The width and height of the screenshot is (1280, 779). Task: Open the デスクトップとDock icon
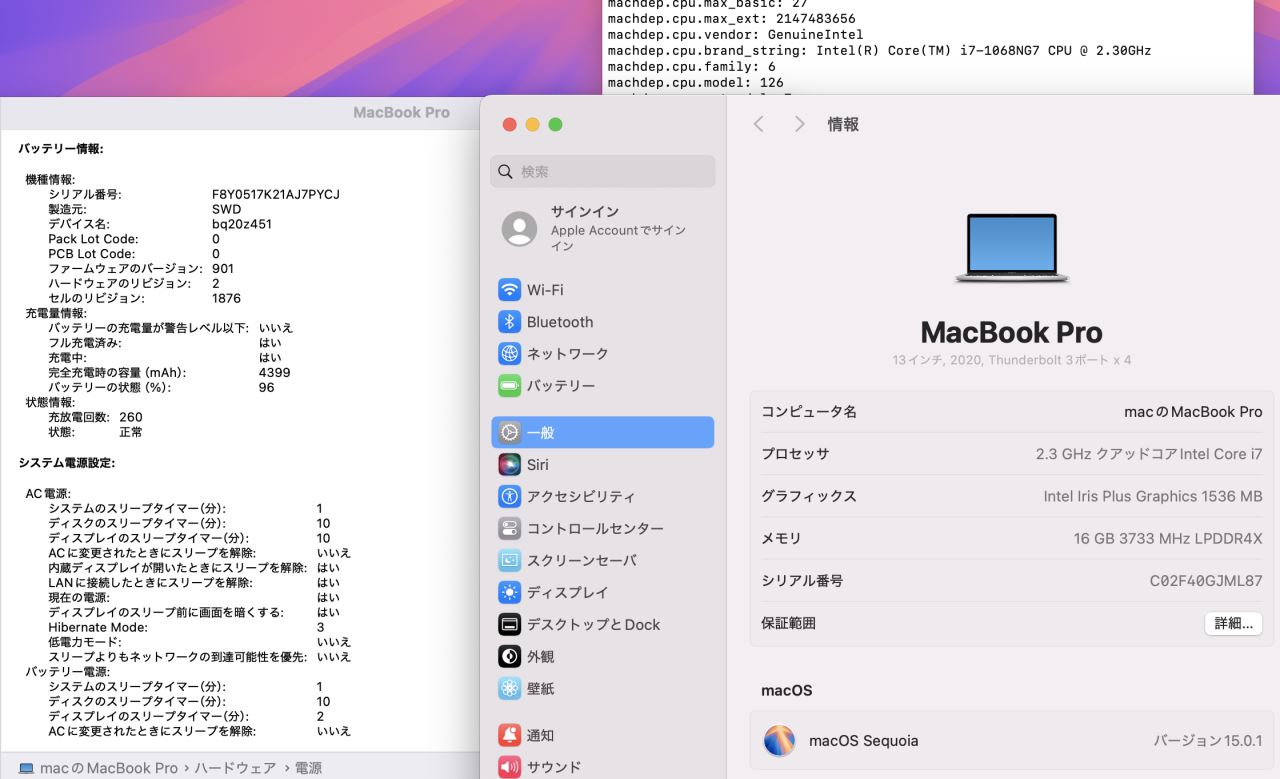click(x=510, y=625)
